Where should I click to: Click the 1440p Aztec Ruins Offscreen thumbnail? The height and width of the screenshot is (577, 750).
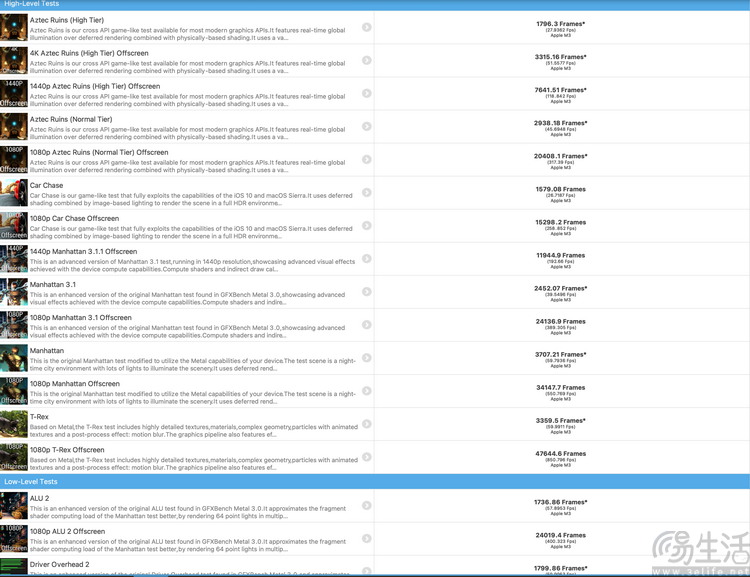point(14,93)
